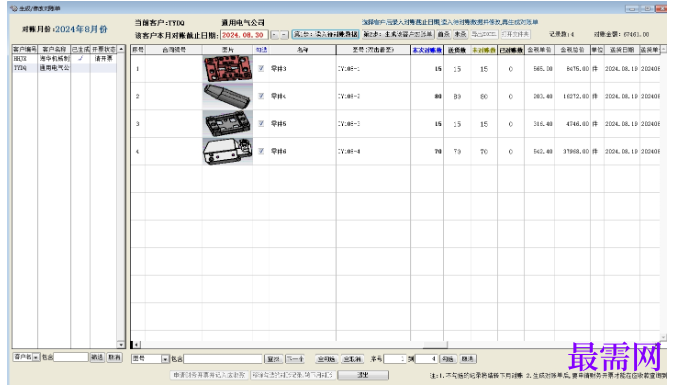Click the up arrow of the main table scrollbar

click(663, 50)
